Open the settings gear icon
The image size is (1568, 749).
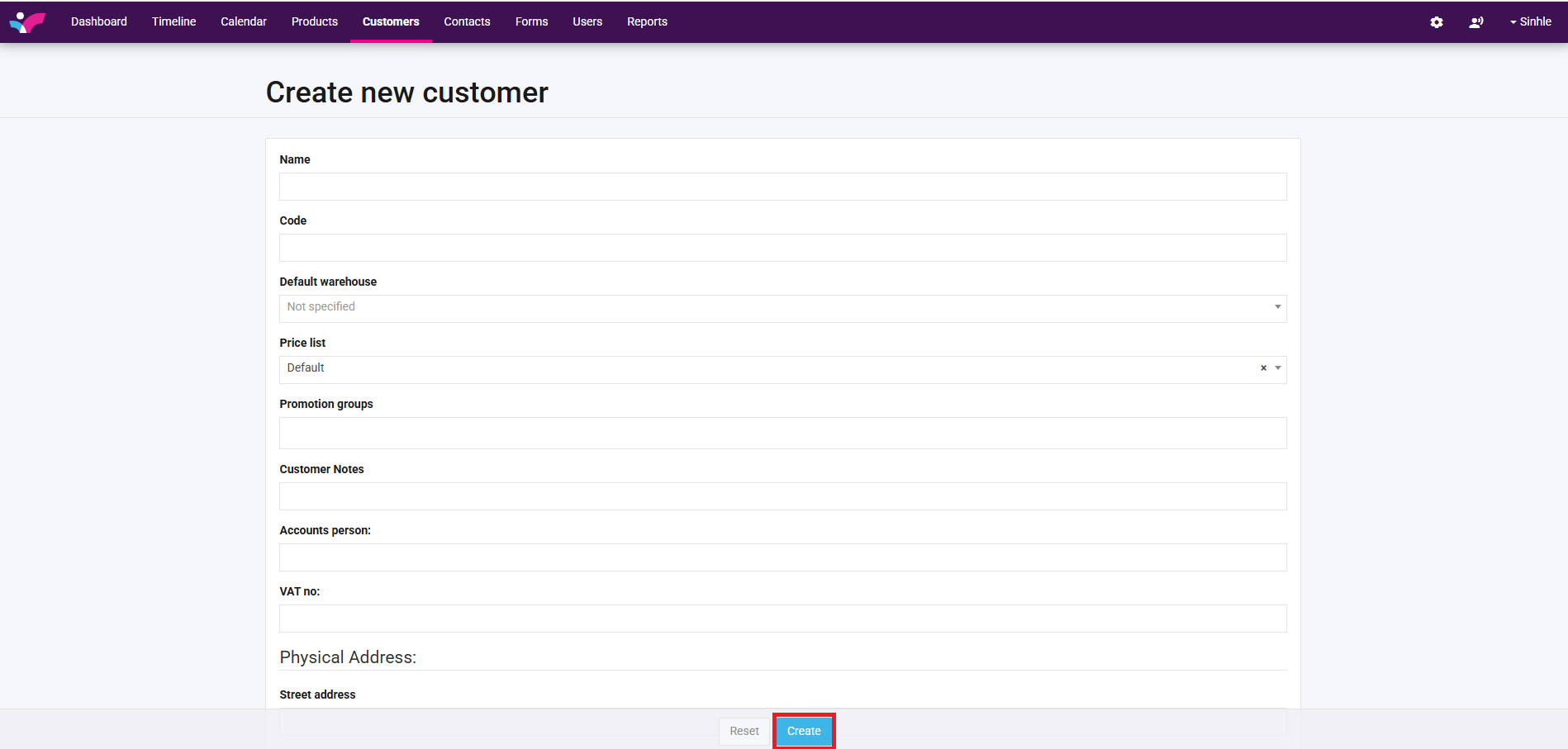[x=1437, y=22]
